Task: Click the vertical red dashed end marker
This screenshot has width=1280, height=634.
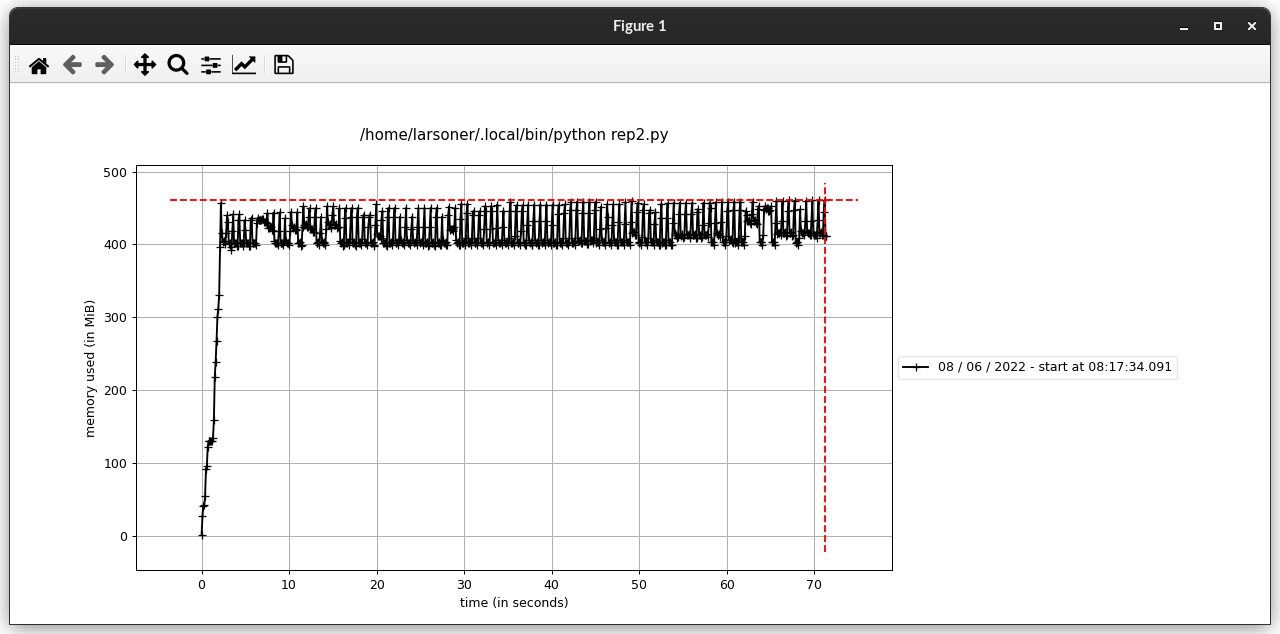Action: pos(824,450)
